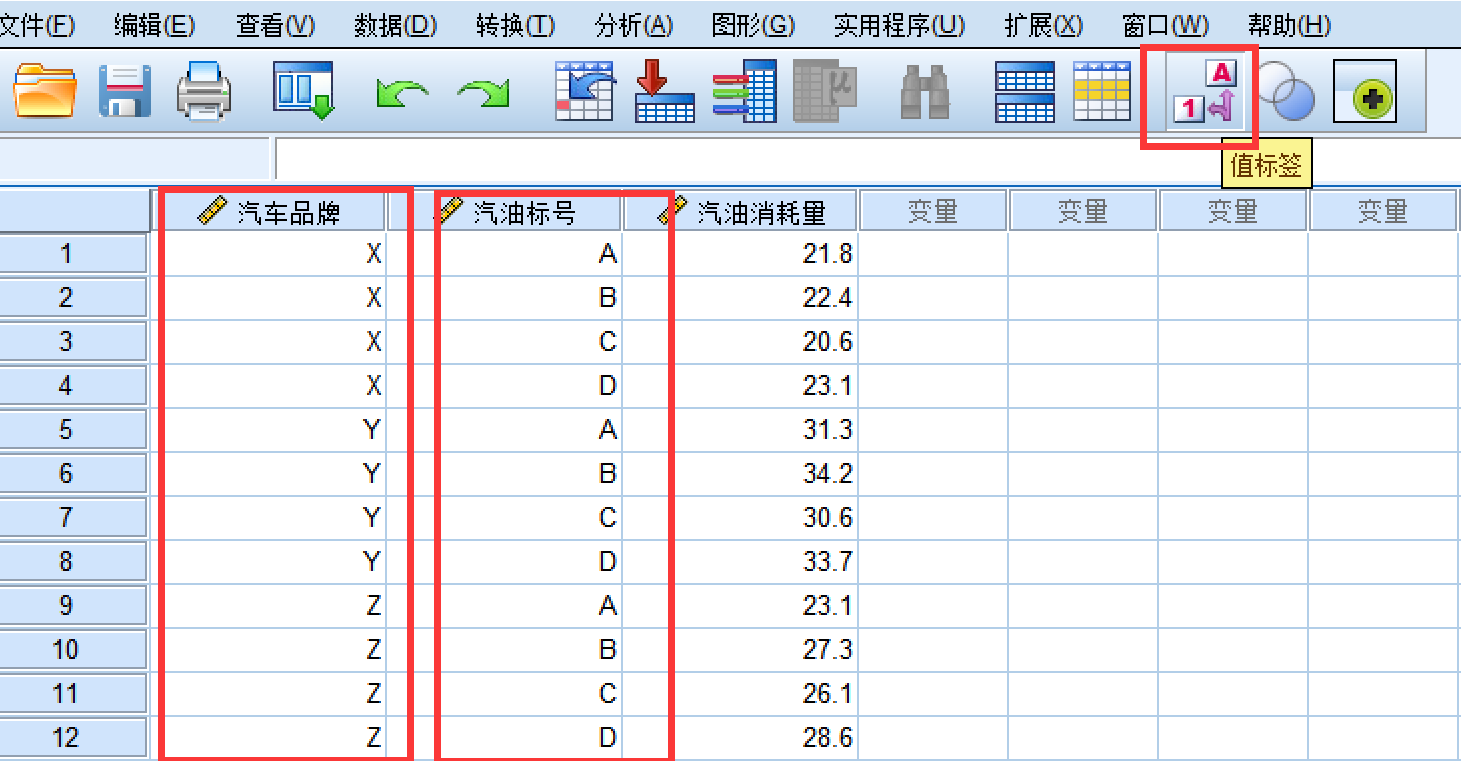
Task: Click 汽车品牌 cell in row 6
Action: tap(270, 474)
